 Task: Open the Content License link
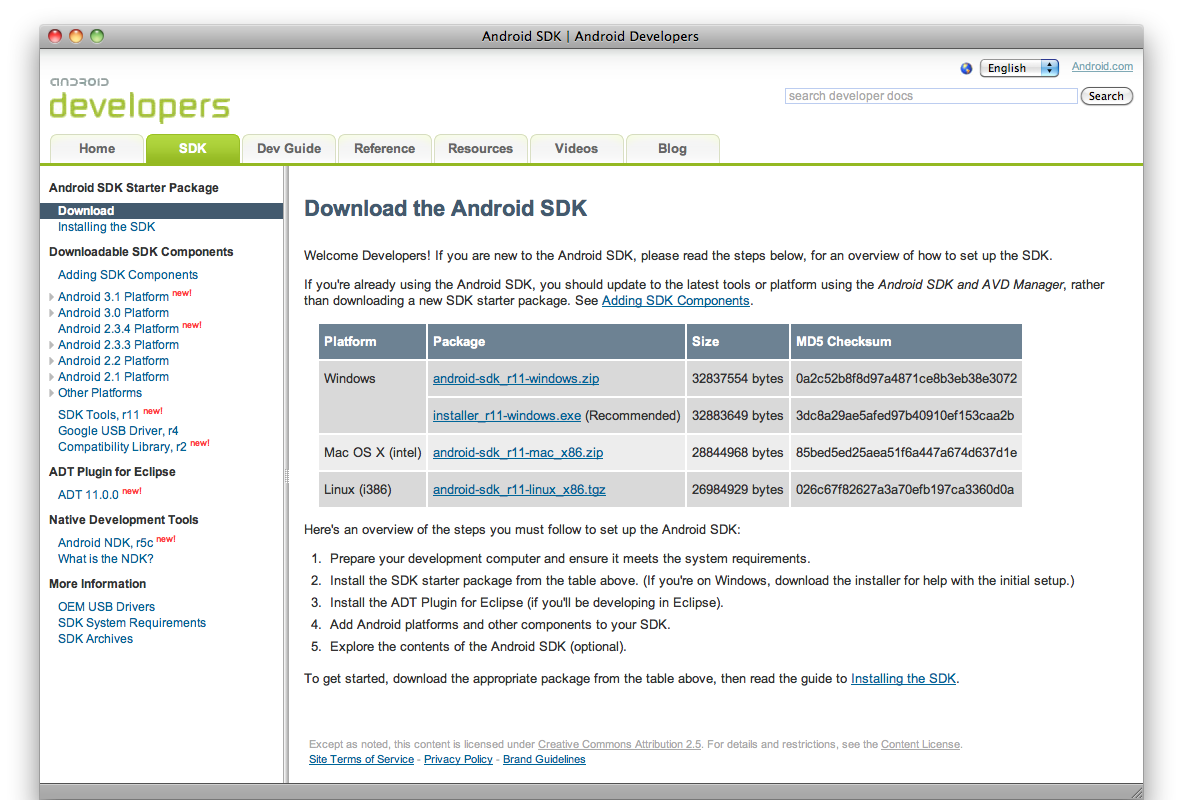[920, 744]
